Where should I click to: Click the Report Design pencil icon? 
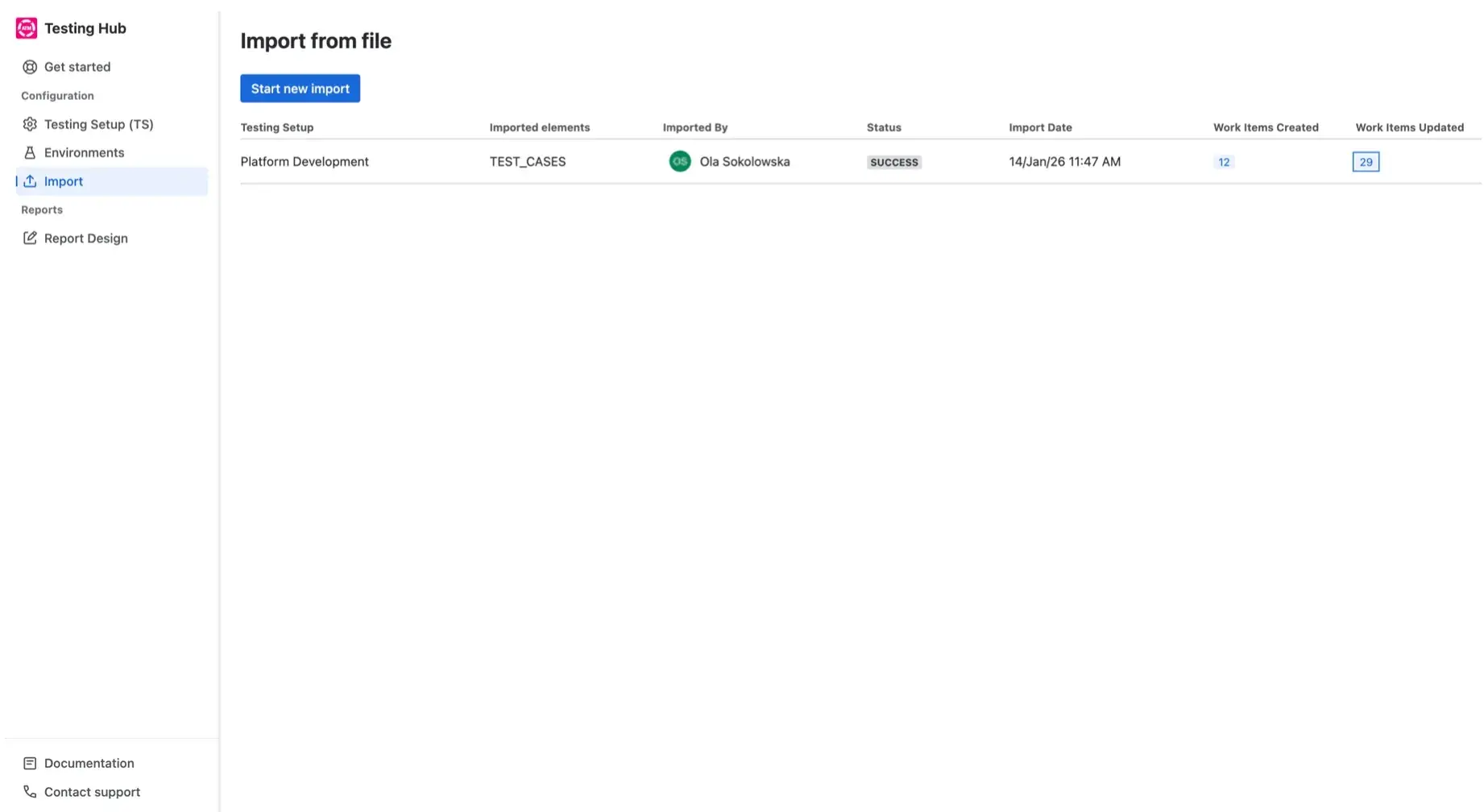pyautogui.click(x=30, y=238)
